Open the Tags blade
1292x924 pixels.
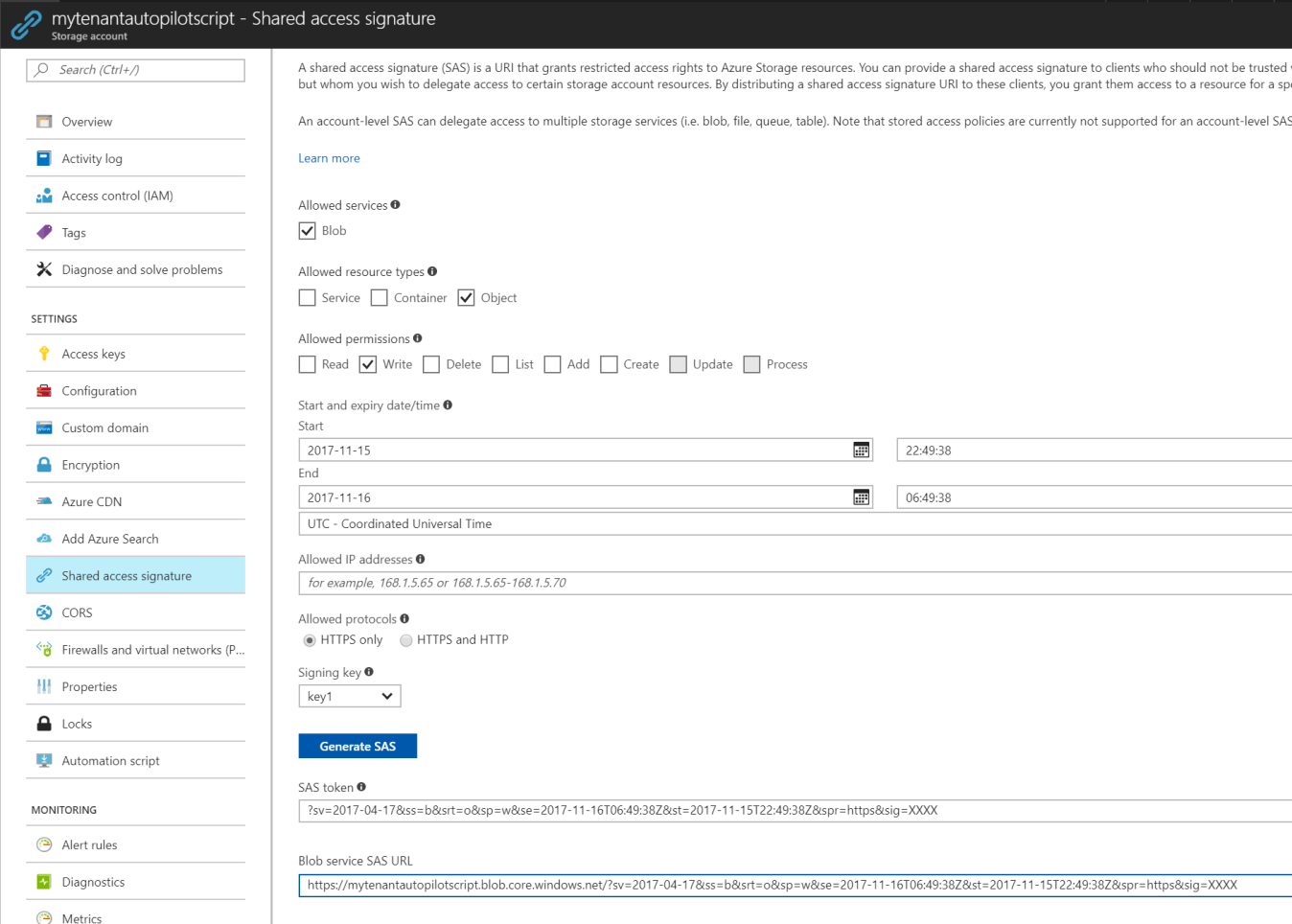click(72, 232)
